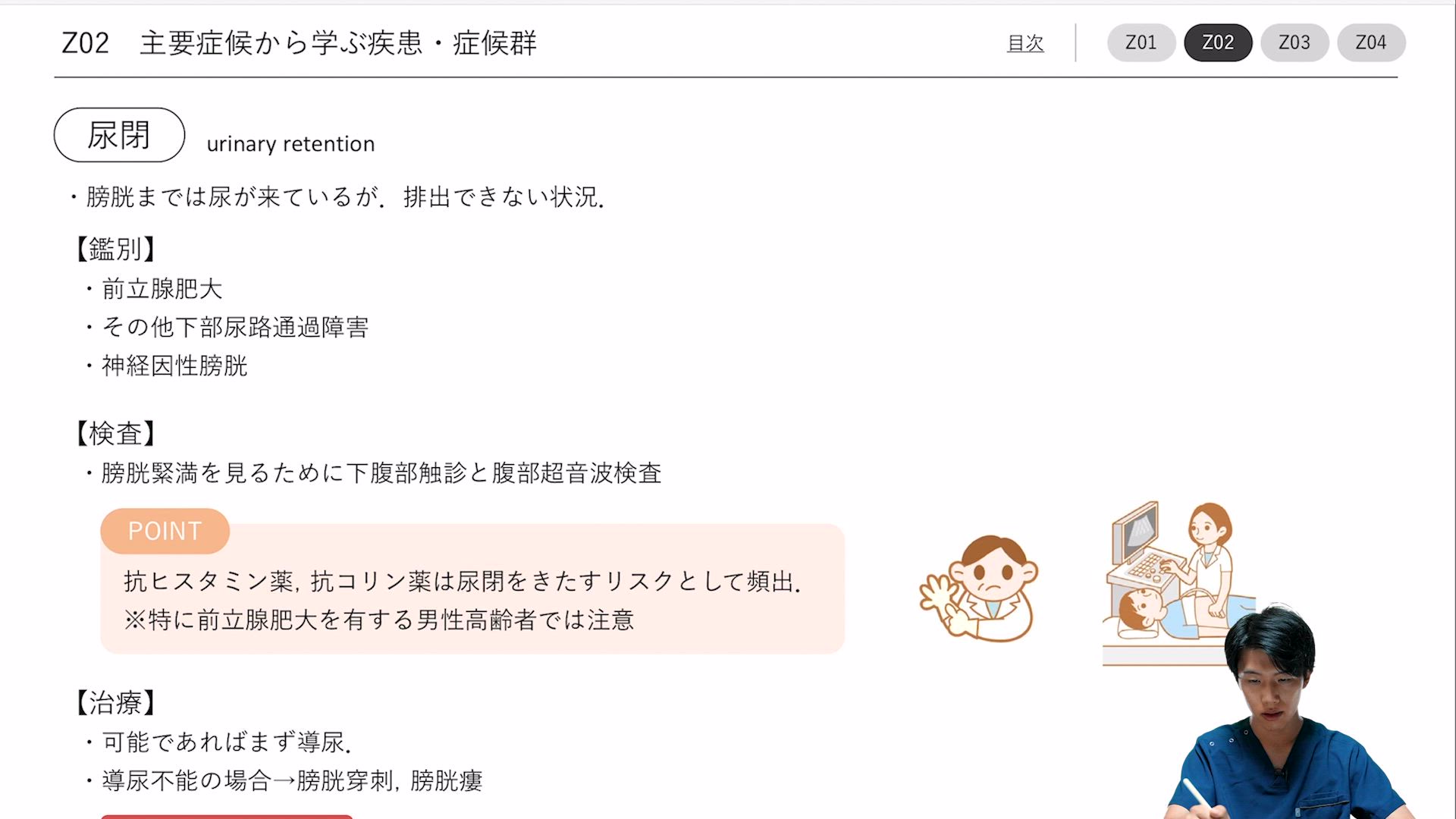Viewport: 1456px width, 819px height.
Task: Click the 【検査】 section heading
Action: tap(115, 434)
